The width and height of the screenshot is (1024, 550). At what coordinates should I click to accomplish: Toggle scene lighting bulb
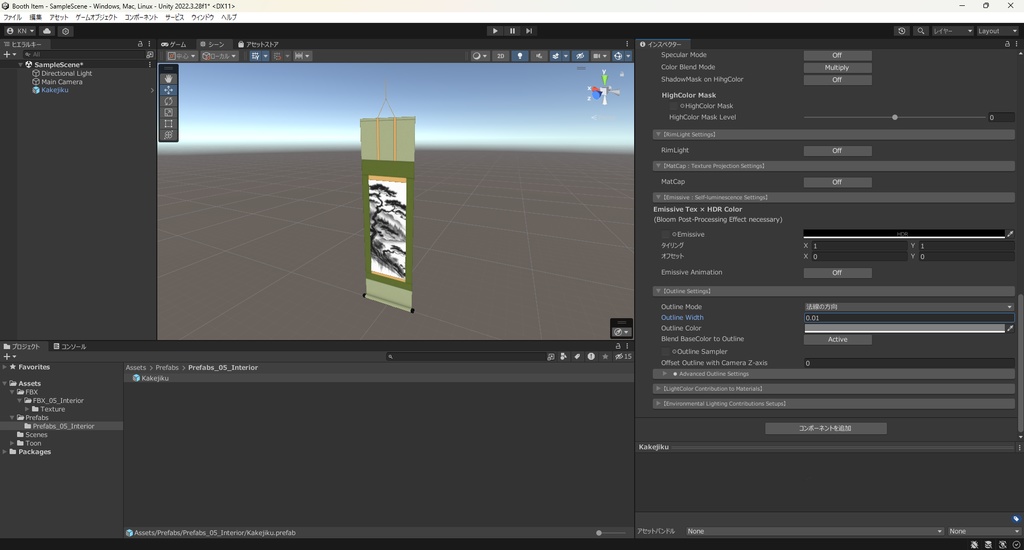(x=520, y=56)
